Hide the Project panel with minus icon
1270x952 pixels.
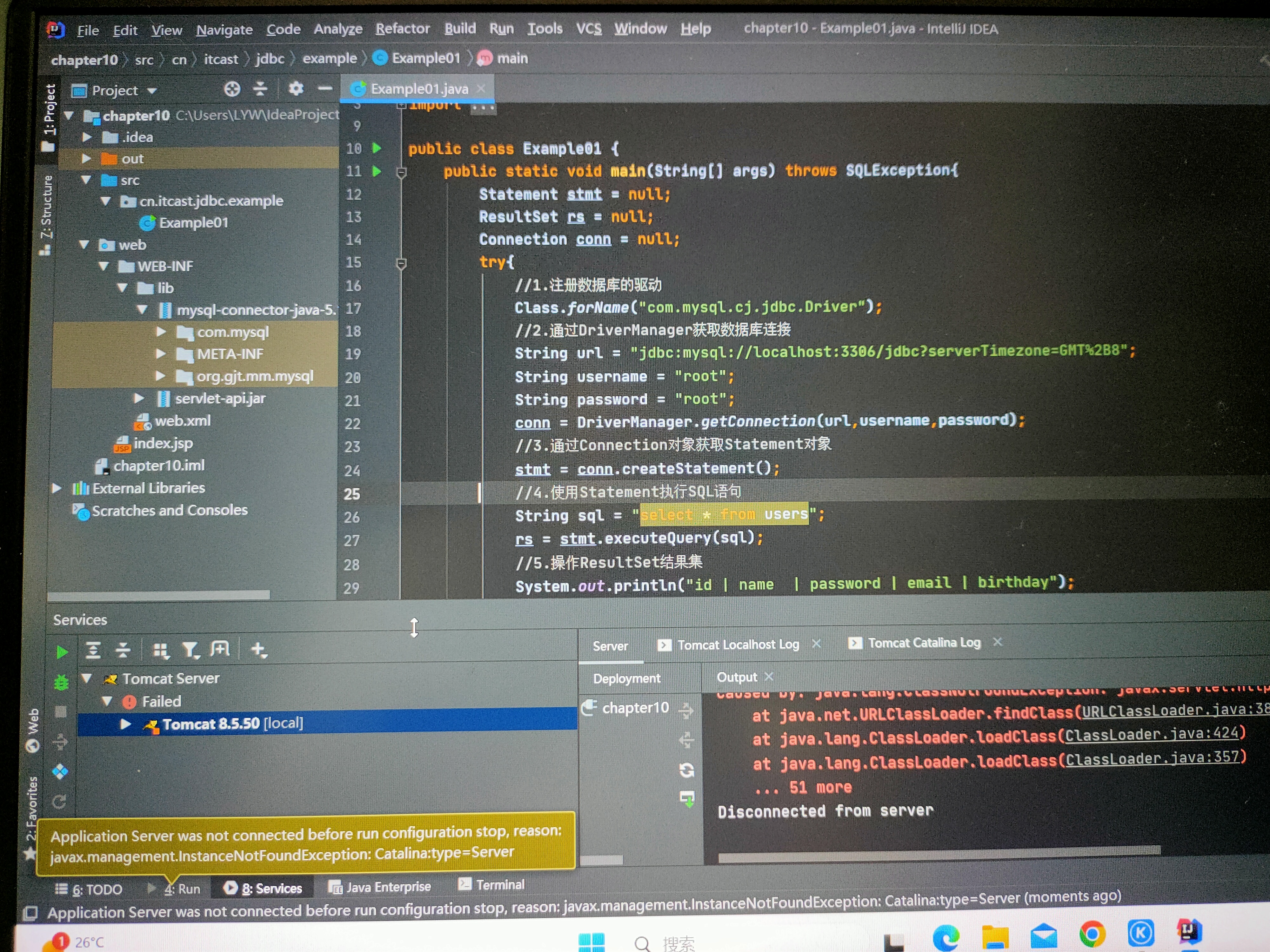(x=325, y=88)
